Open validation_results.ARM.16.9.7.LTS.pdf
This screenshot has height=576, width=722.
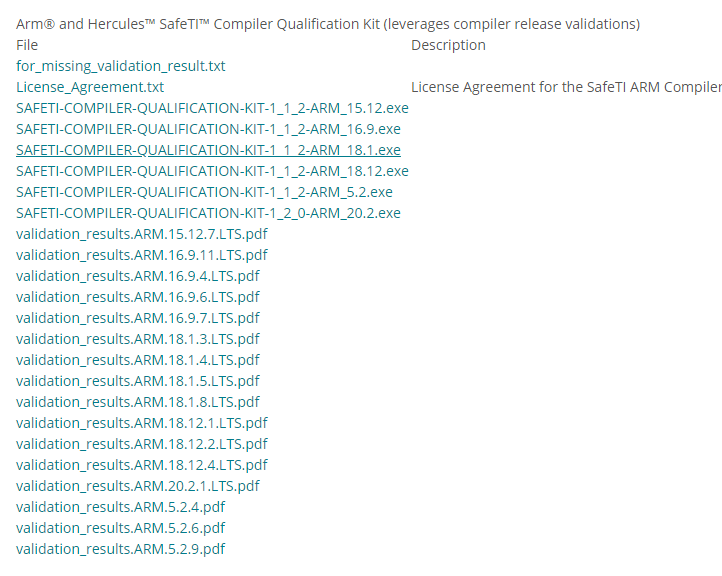click(x=138, y=318)
